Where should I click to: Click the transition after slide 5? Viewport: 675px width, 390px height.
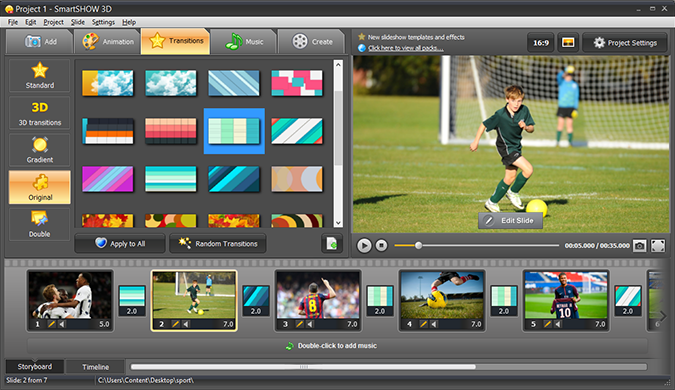click(x=628, y=300)
